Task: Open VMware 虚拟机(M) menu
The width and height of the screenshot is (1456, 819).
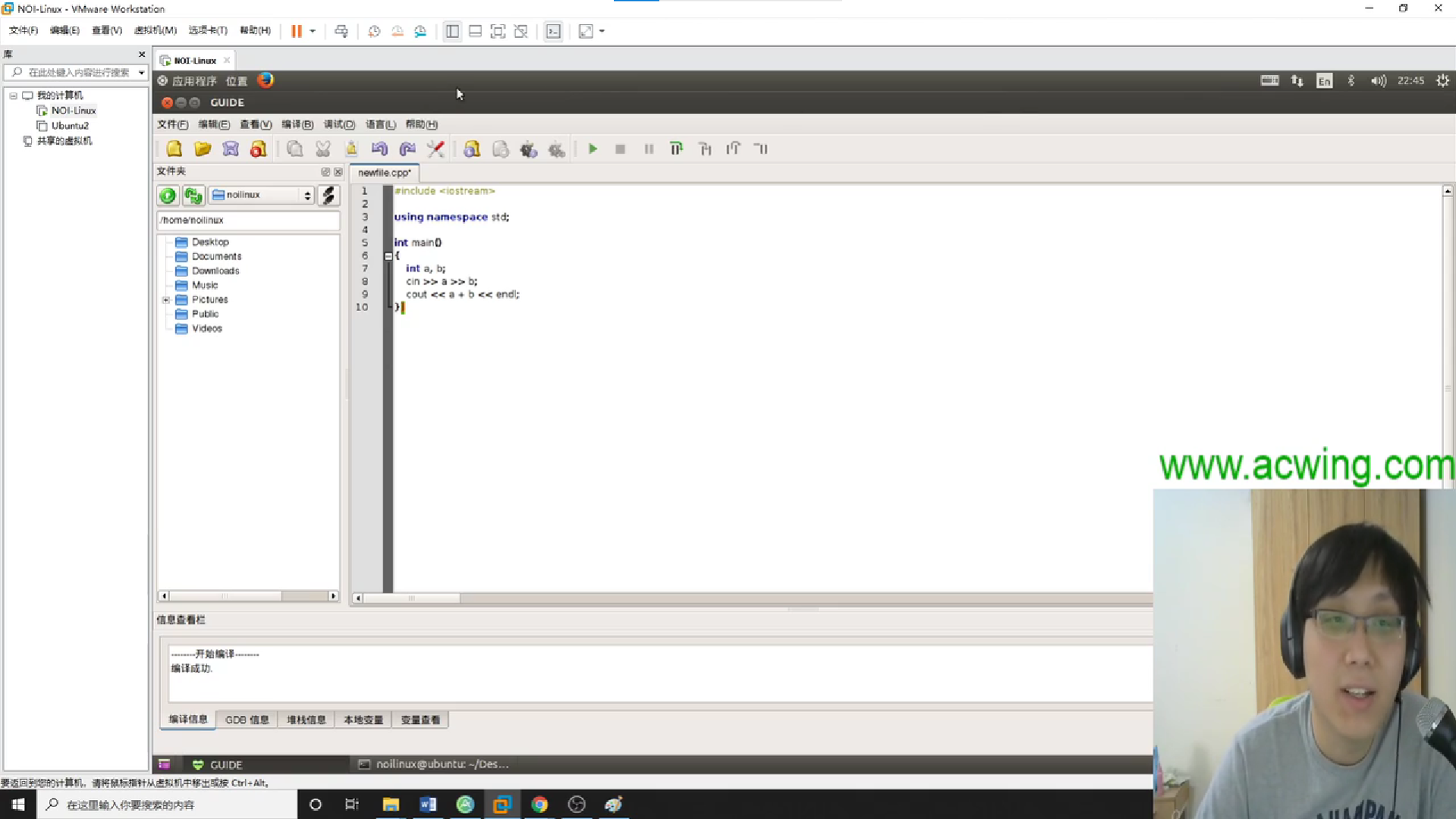Action: pos(155,30)
